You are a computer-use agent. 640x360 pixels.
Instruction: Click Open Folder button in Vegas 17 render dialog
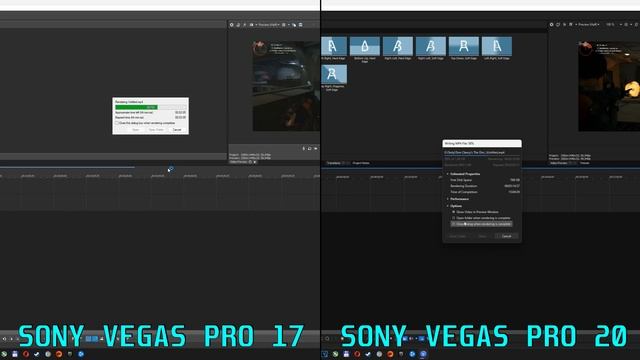pyautogui.click(x=156, y=130)
